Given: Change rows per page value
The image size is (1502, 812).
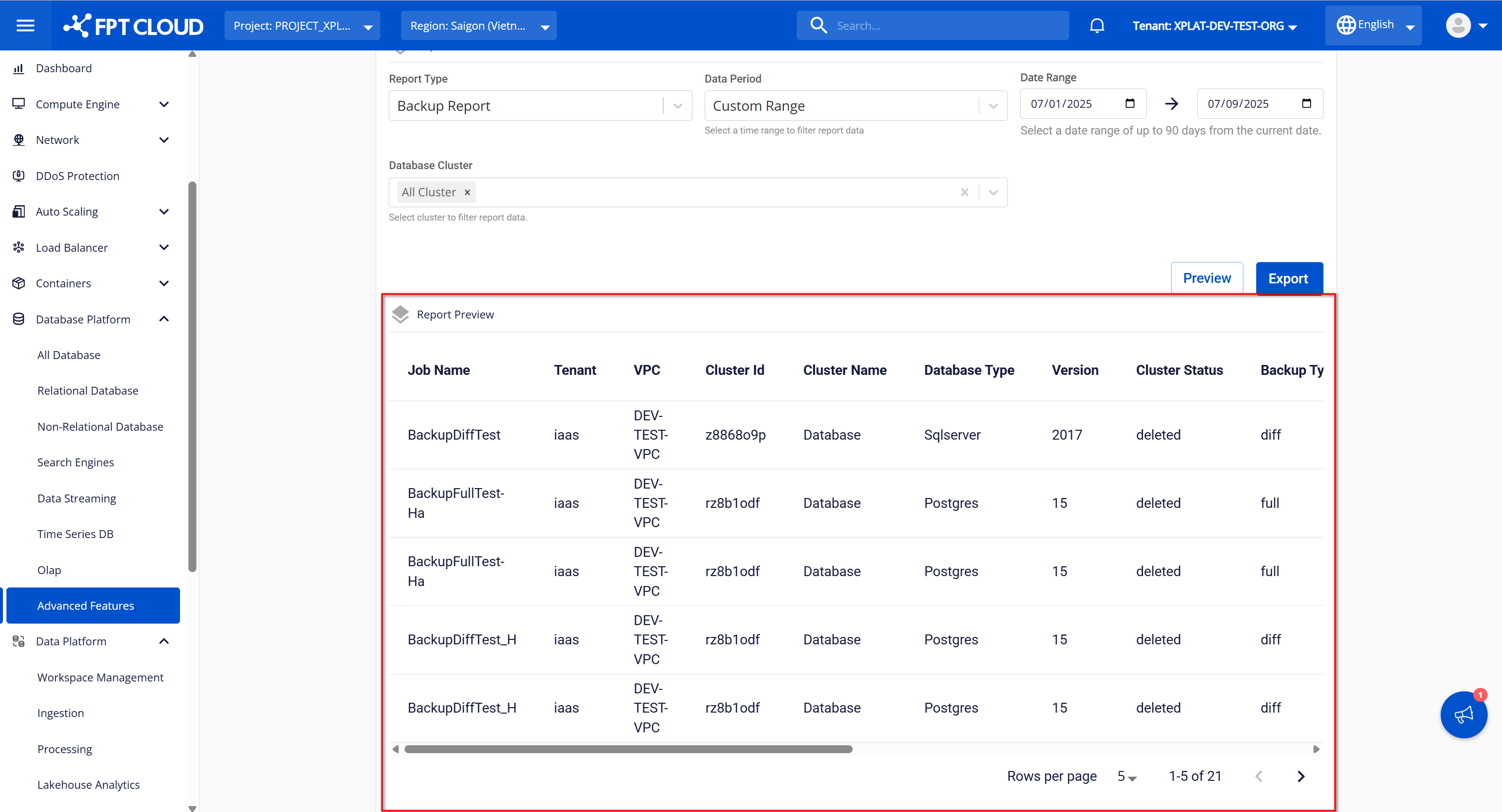Looking at the screenshot, I should tap(1127, 776).
